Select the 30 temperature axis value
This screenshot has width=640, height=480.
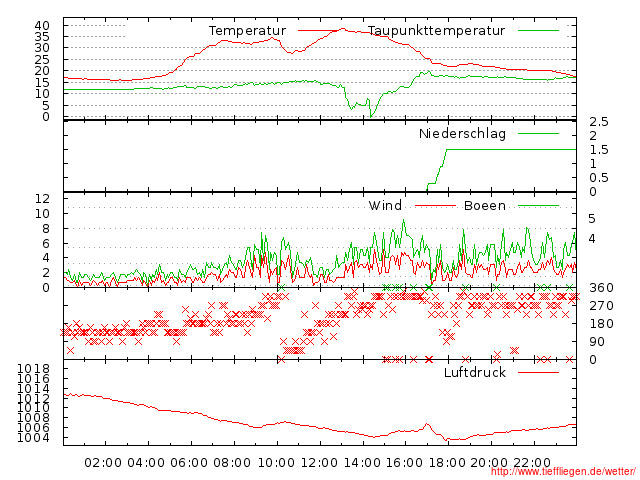[x=42, y=48]
